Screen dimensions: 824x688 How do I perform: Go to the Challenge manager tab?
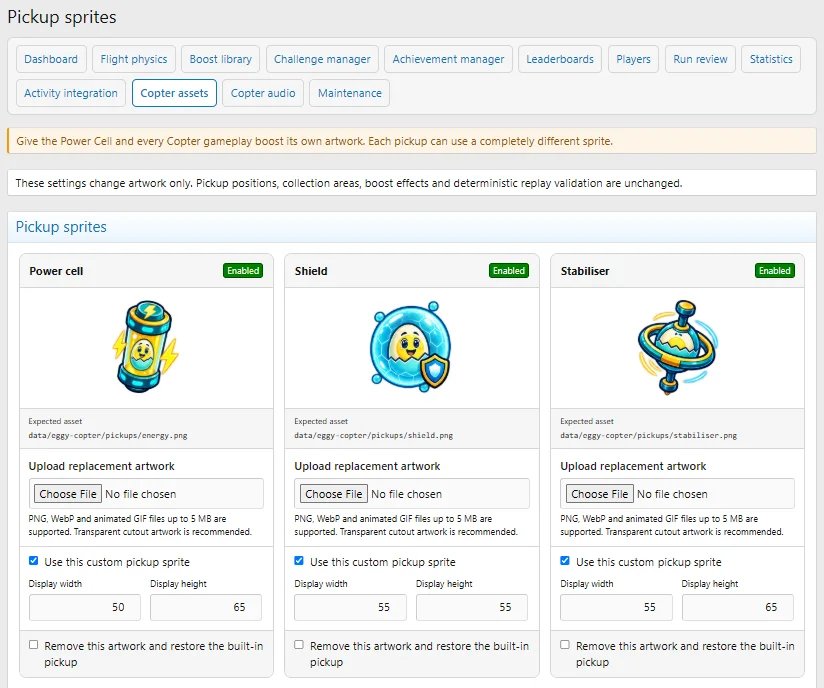(x=322, y=59)
